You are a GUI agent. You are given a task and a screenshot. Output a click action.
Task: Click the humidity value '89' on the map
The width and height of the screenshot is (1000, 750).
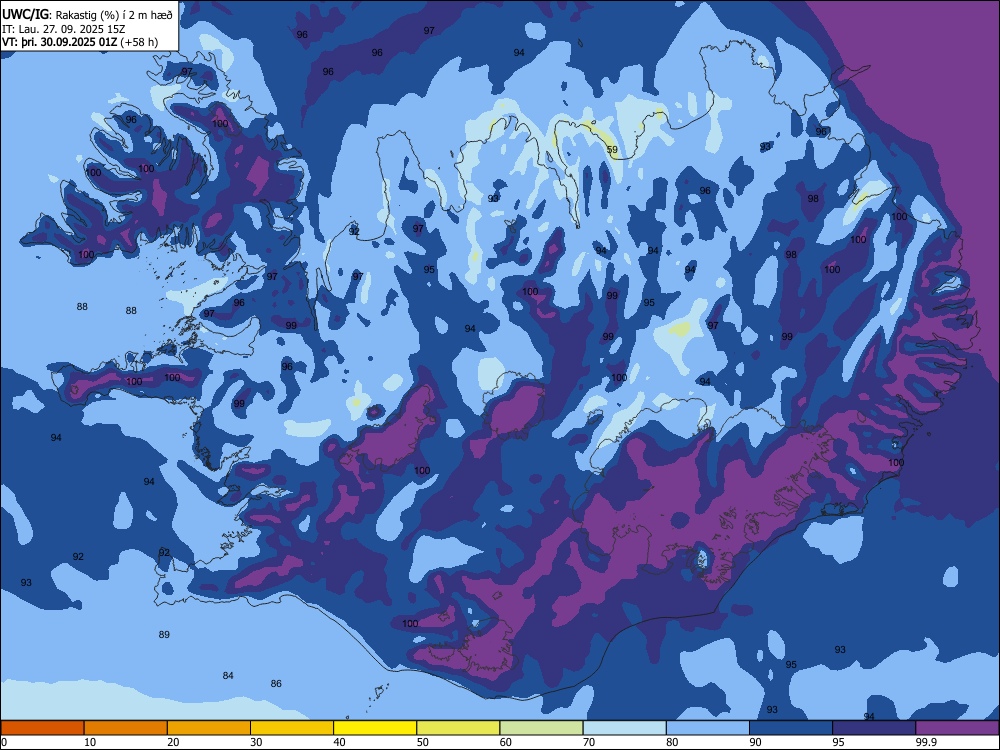tap(165, 635)
